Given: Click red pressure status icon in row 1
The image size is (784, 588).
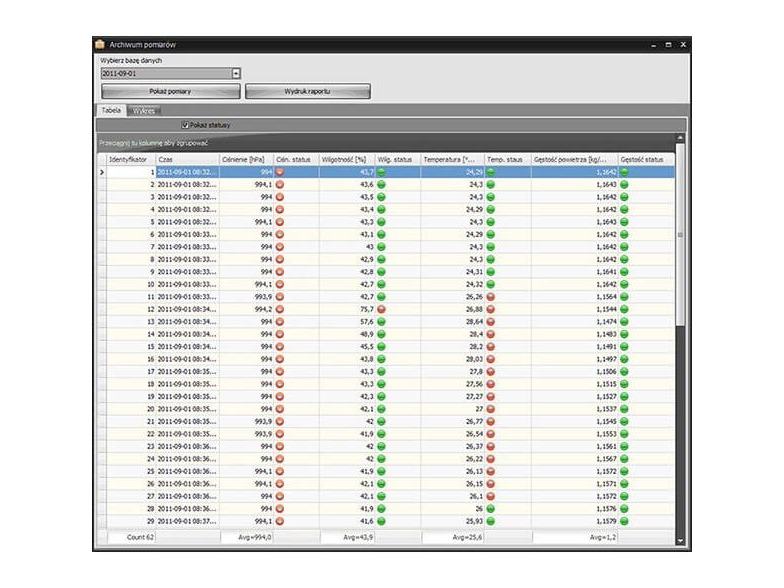Looking at the screenshot, I should click(x=280, y=172).
